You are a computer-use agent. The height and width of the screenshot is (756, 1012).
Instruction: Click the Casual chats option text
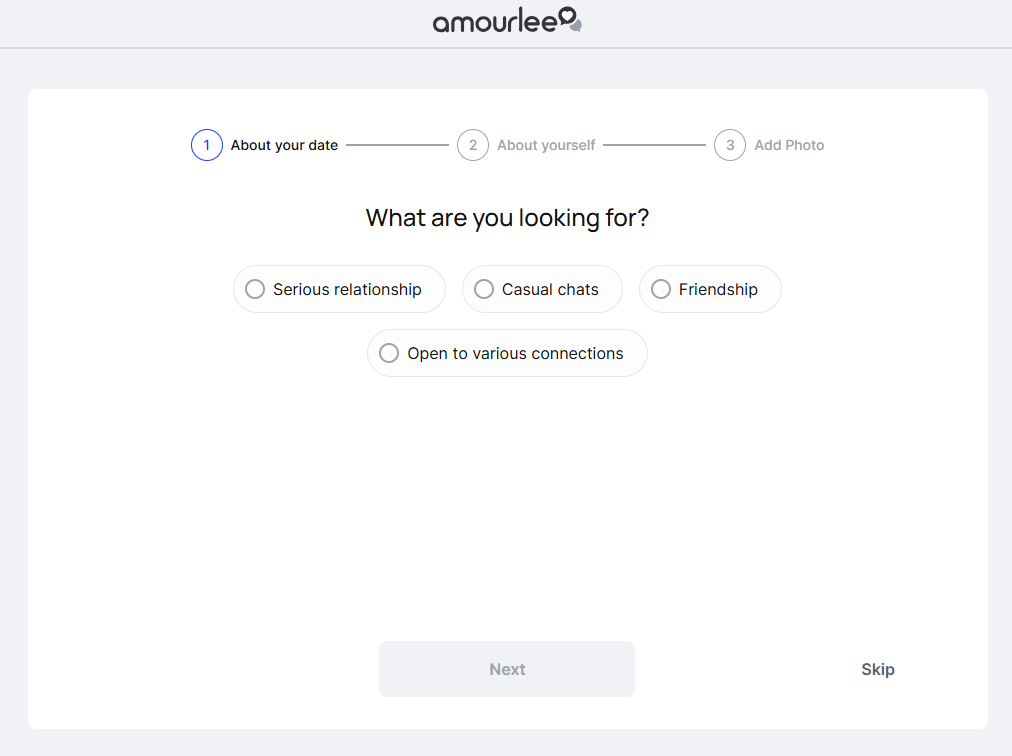tap(550, 289)
